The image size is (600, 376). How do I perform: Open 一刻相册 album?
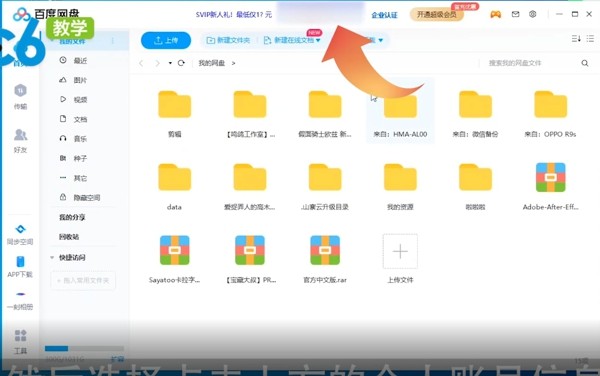(x=20, y=300)
